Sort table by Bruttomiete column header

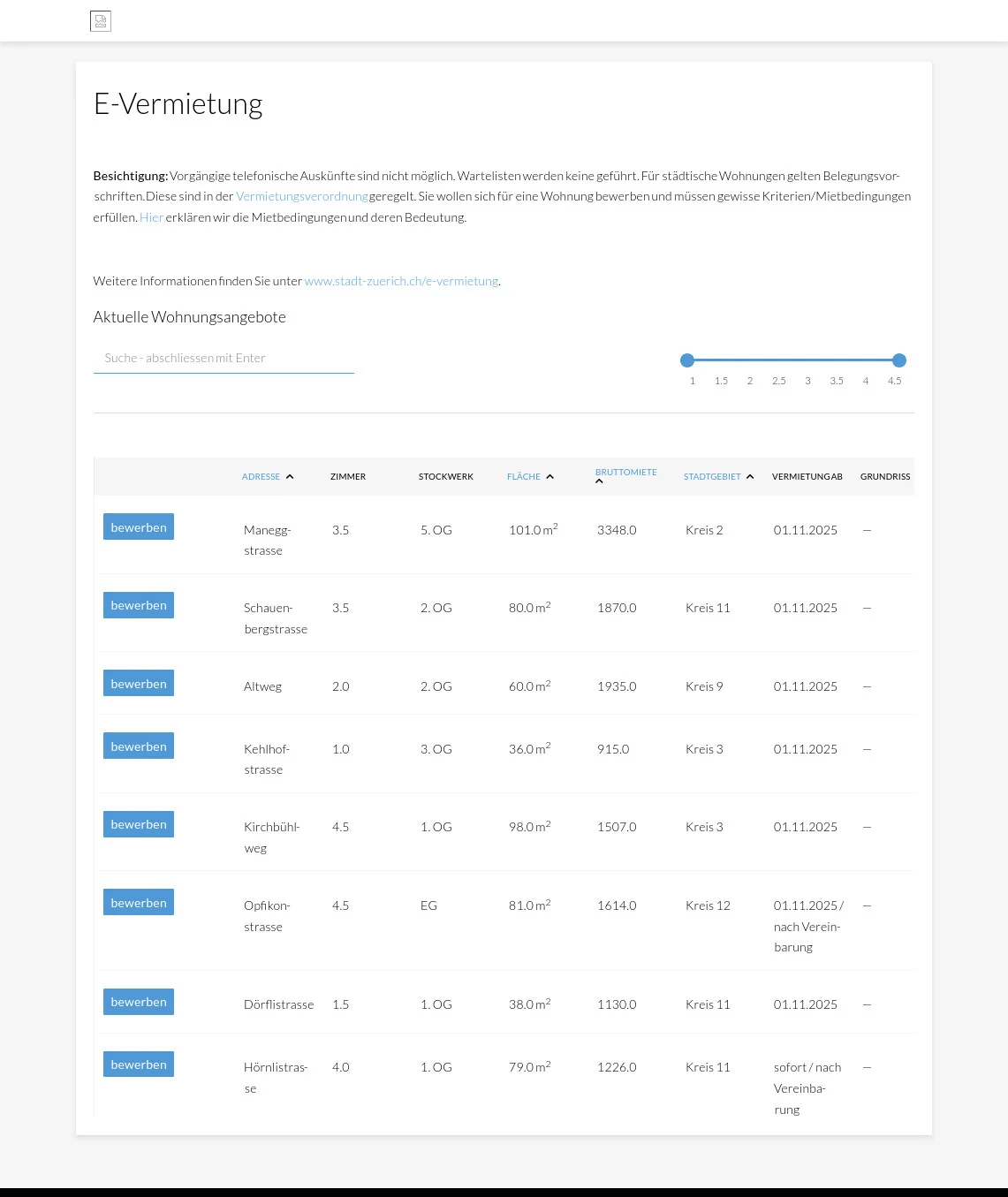(625, 473)
